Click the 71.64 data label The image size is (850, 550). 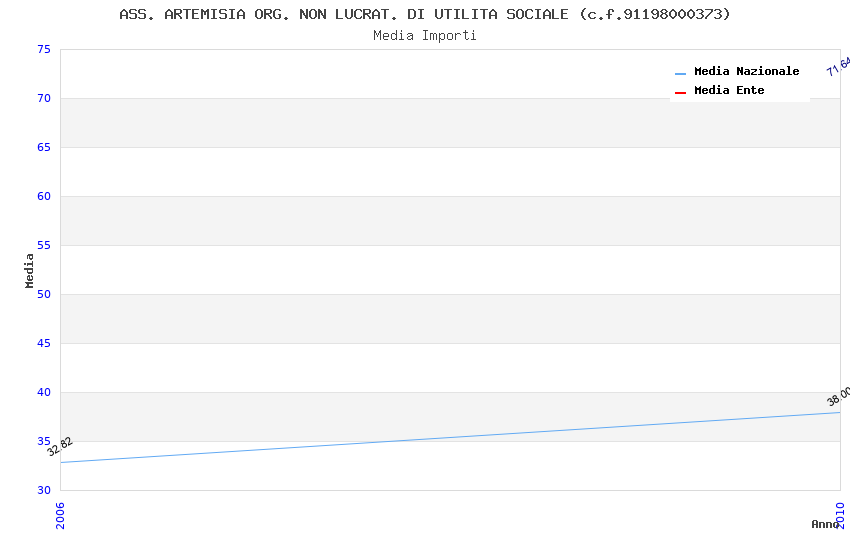[839, 66]
